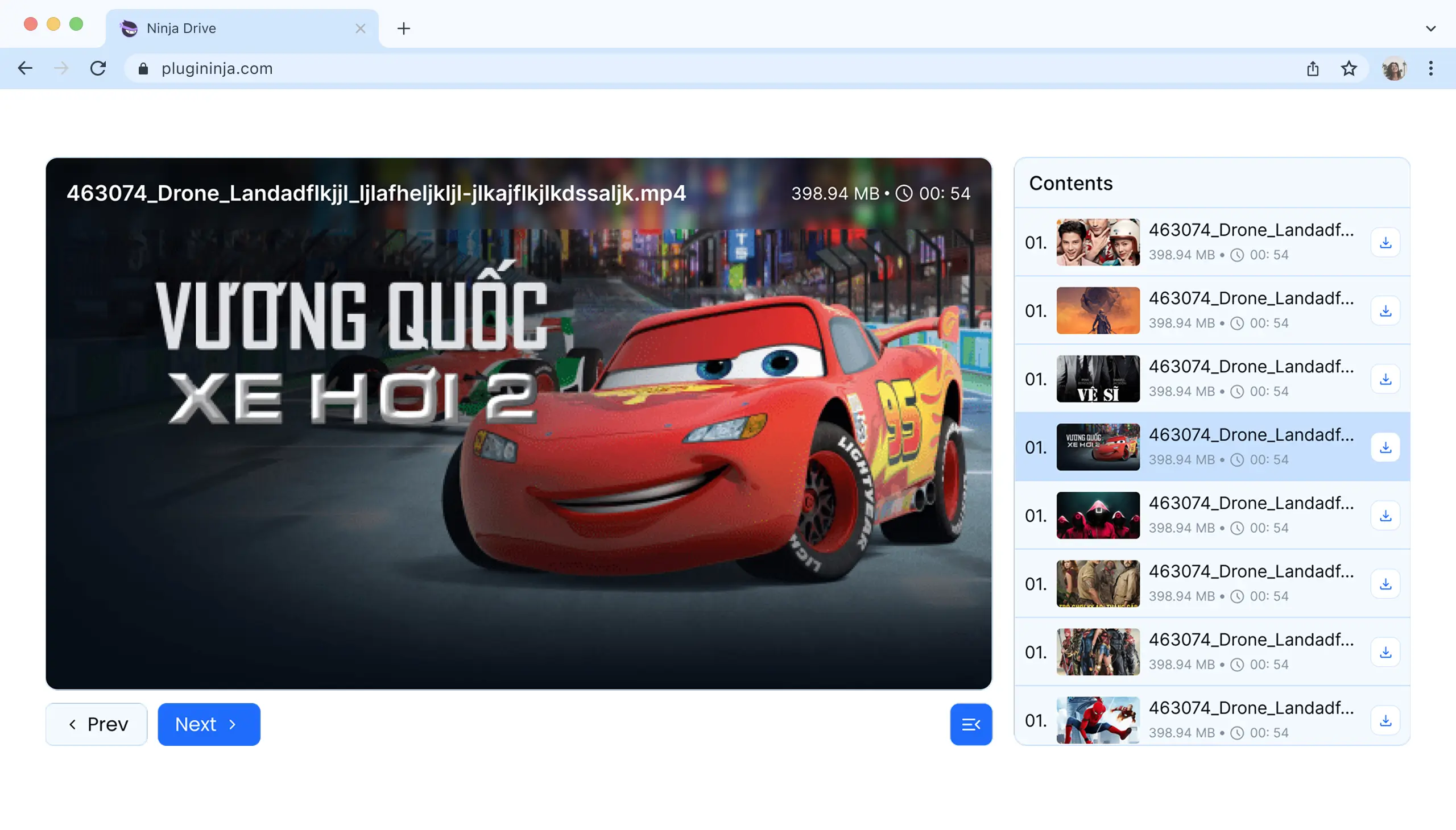The image size is (1456, 830).
Task: Select the Spider-Man thumbnail in Contents
Action: click(x=1098, y=720)
